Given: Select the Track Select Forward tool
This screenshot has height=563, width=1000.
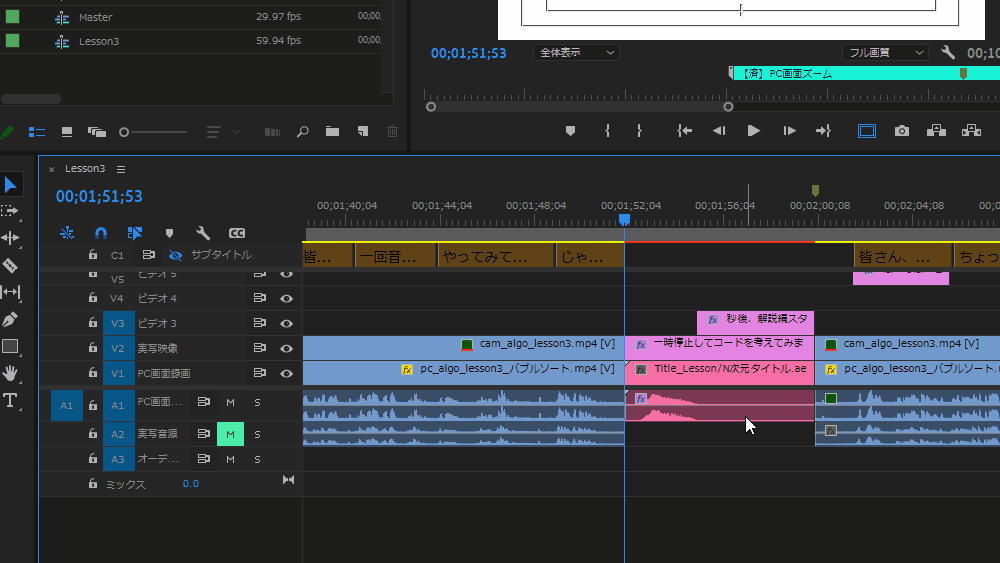Looking at the screenshot, I should point(10,211).
